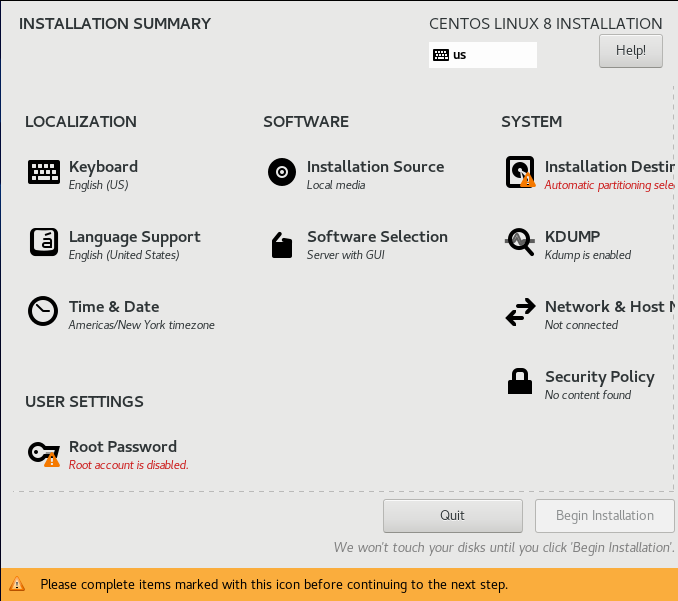Click red 'Automatic partitioning' warning text
Viewport: 678px width, 601px height.
[609, 185]
